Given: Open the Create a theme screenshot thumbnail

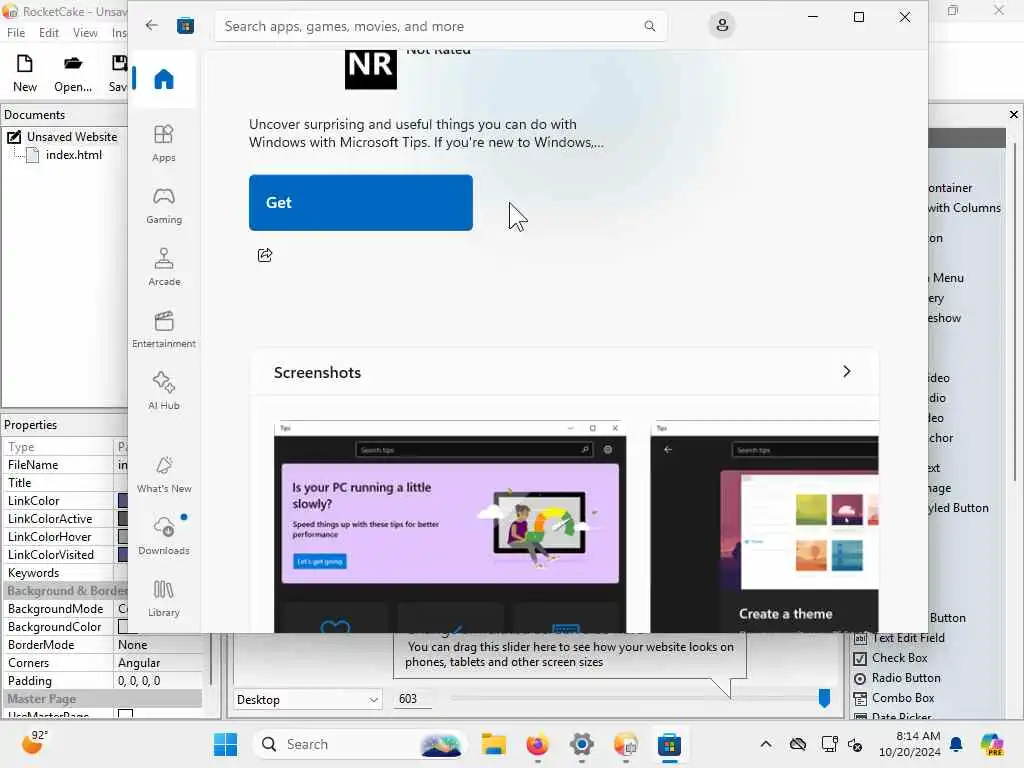Looking at the screenshot, I should click(x=764, y=526).
